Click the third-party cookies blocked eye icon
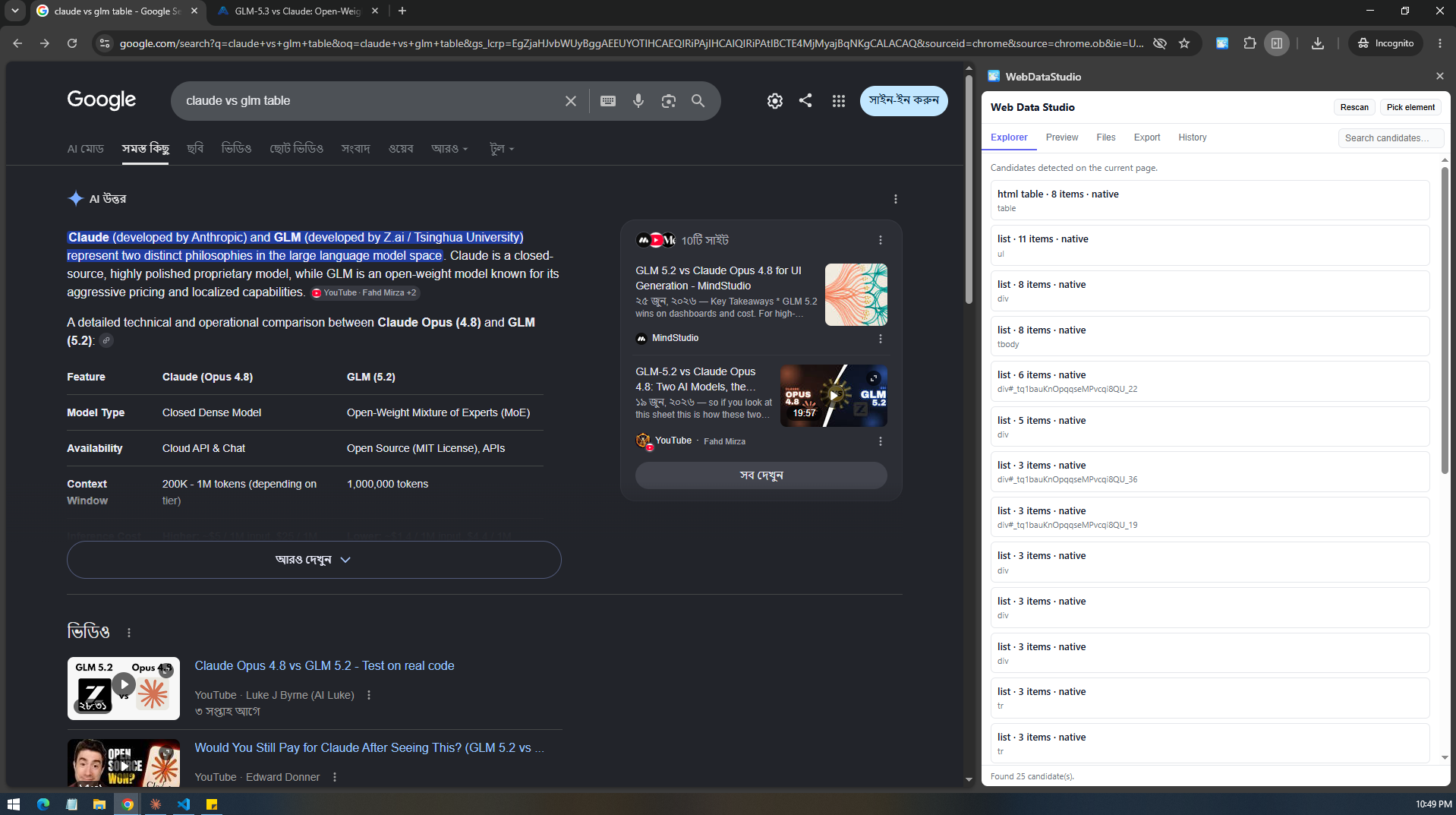1456x815 pixels. coord(1160,43)
